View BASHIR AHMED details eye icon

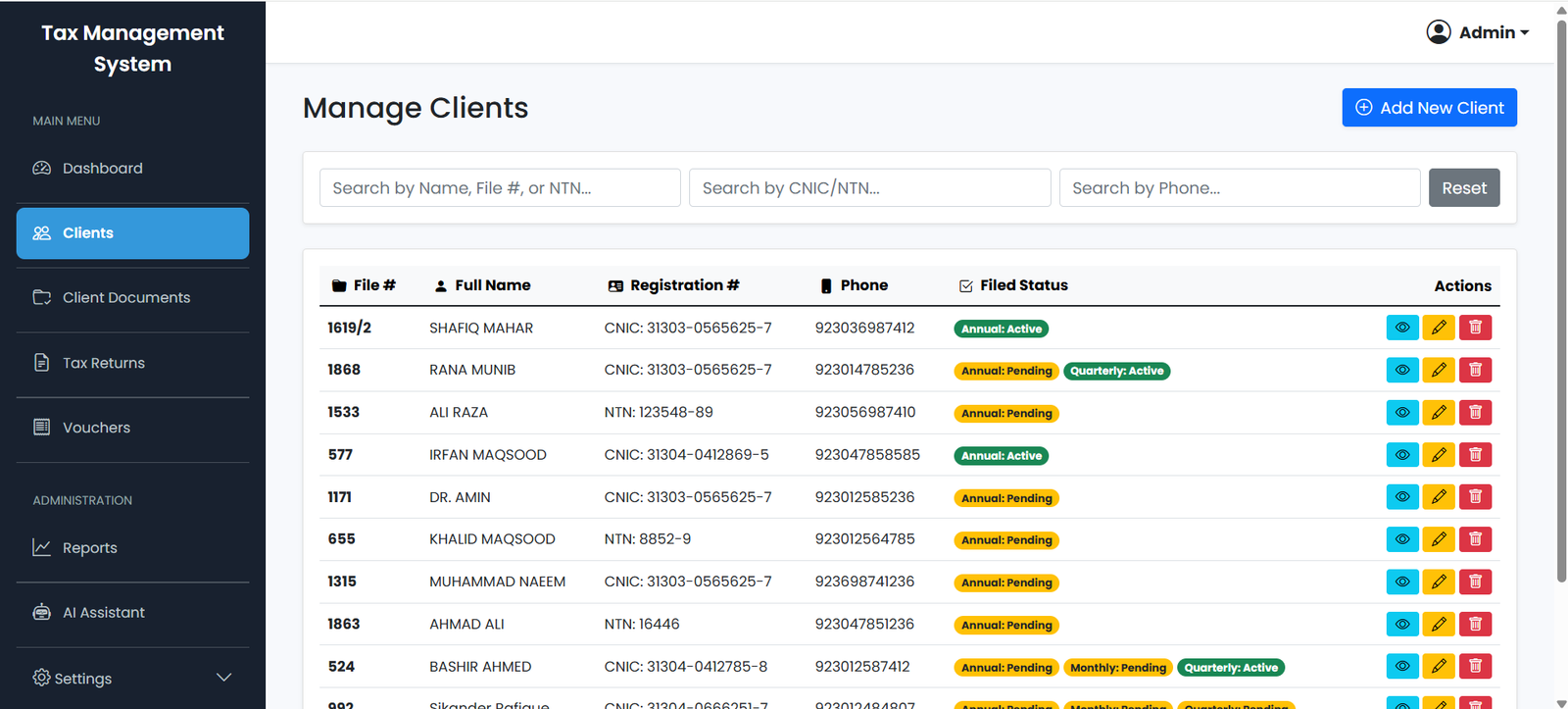[x=1402, y=666]
